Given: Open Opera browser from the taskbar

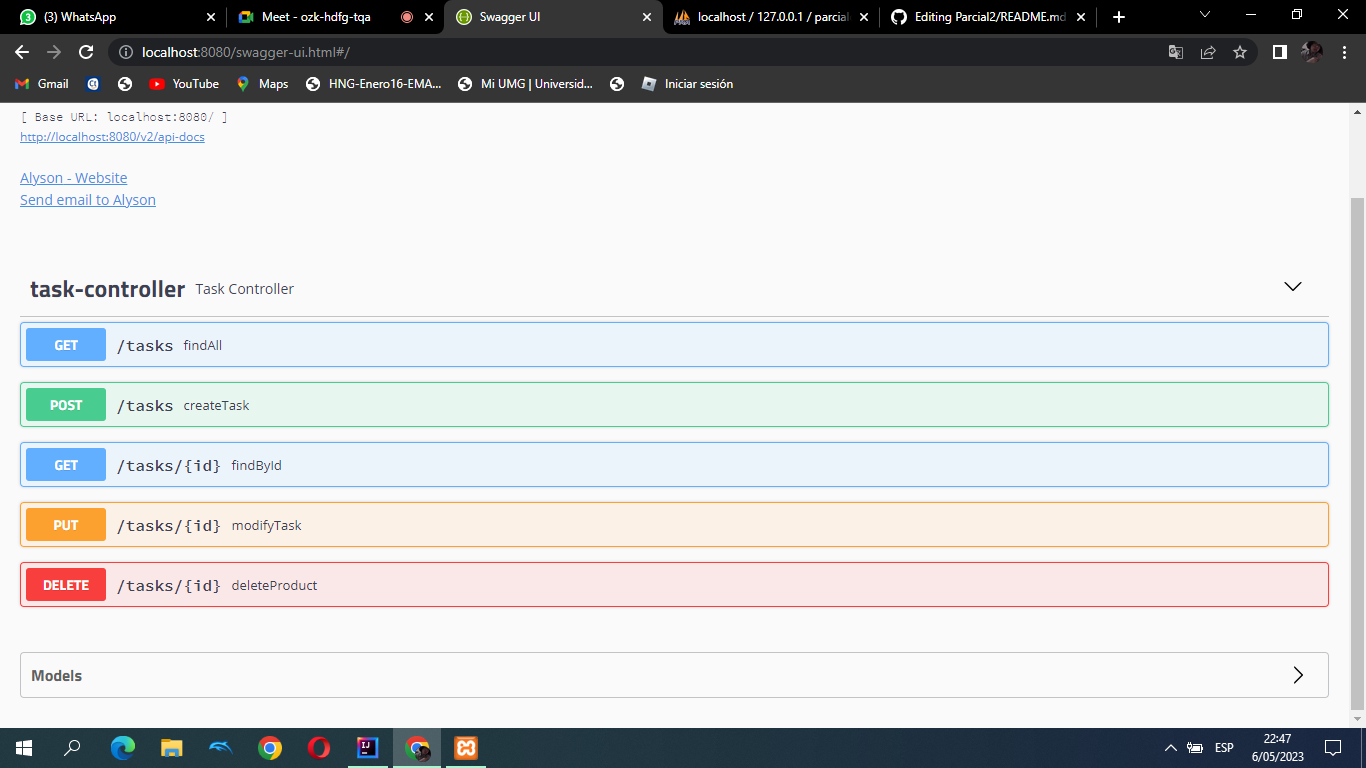Looking at the screenshot, I should (x=319, y=748).
